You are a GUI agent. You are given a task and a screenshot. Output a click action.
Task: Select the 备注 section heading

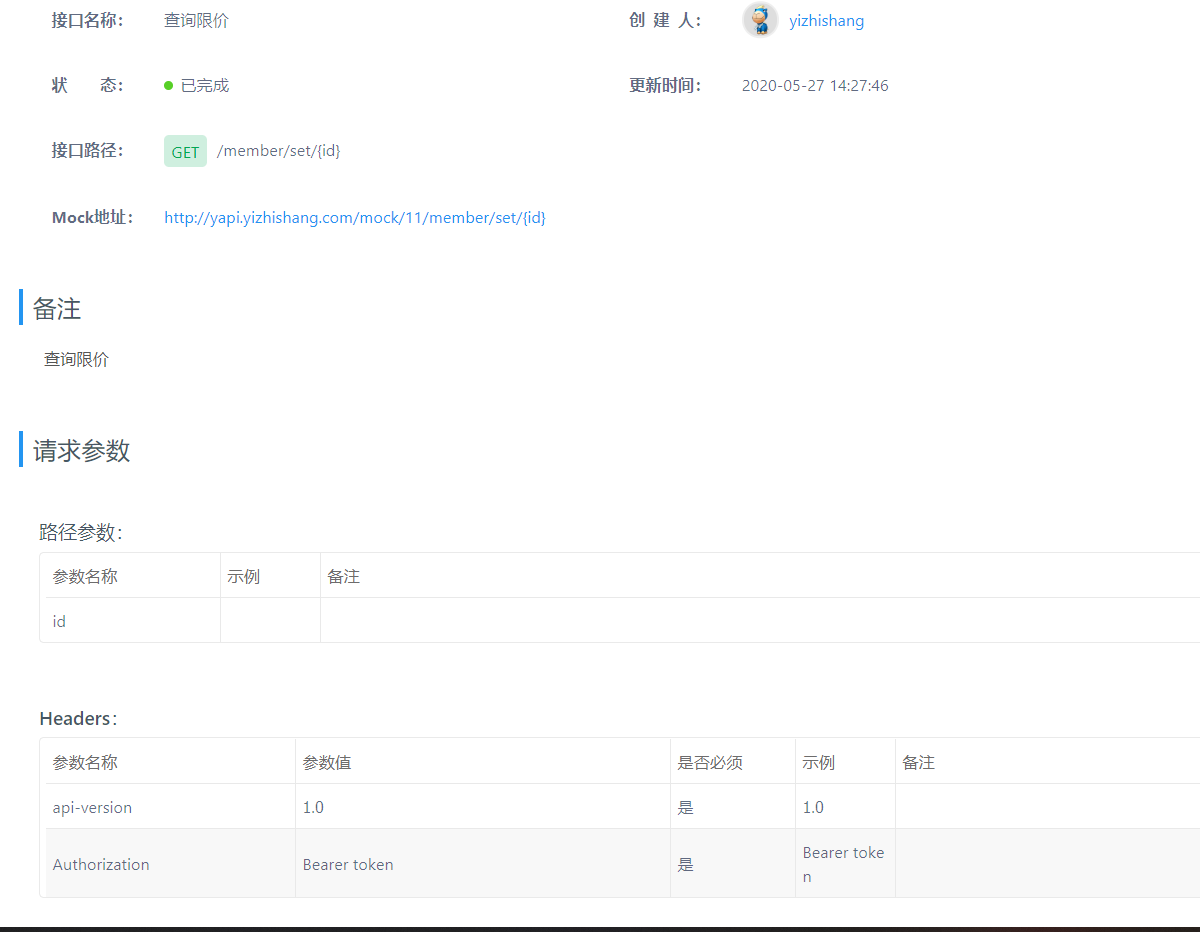point(54,309)
